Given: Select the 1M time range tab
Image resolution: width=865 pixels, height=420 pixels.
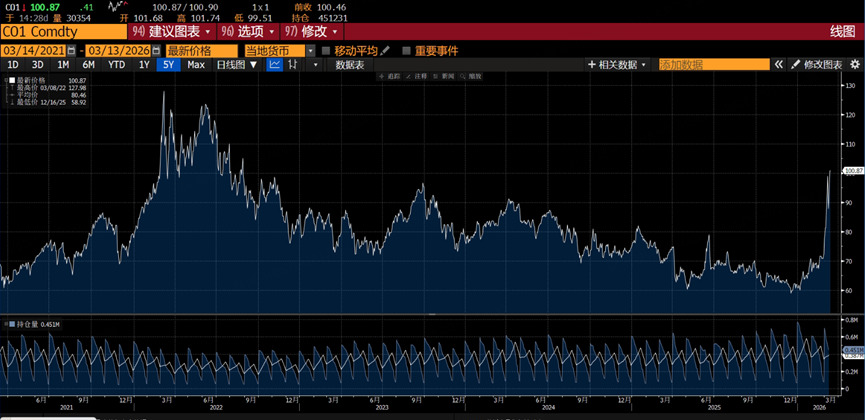Looking at the screenshot, I should 63,65.
